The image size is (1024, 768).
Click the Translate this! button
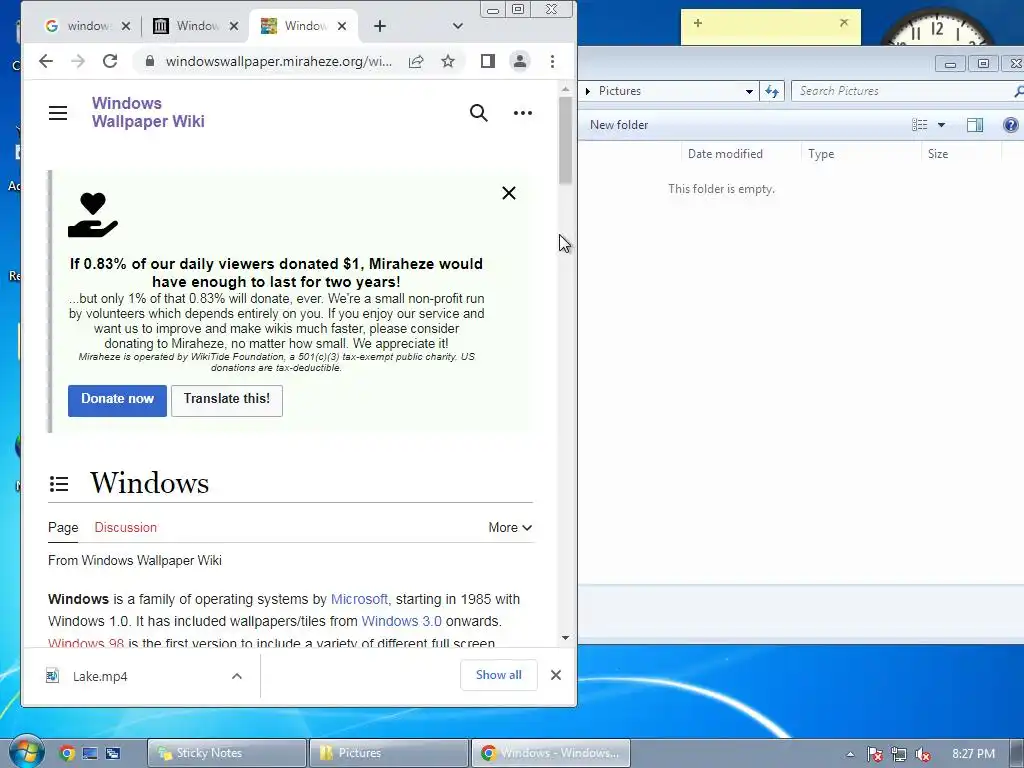(x=227, y=400)
